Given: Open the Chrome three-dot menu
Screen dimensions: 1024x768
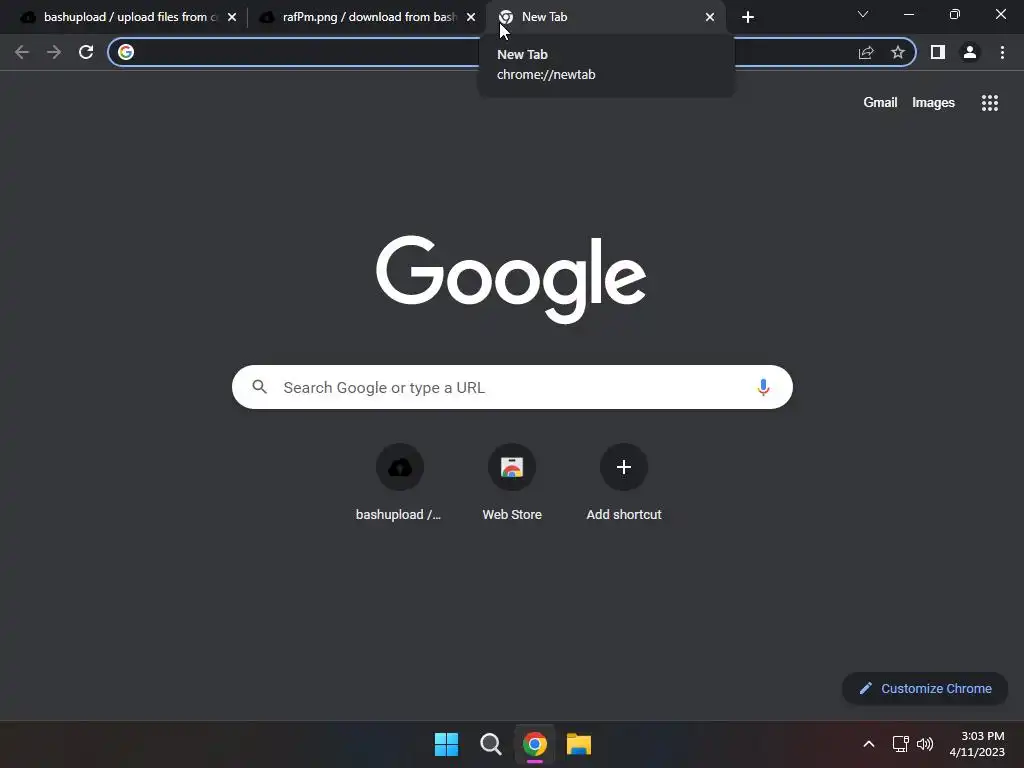Looking at the screenshot, I should pos(1002,52).
